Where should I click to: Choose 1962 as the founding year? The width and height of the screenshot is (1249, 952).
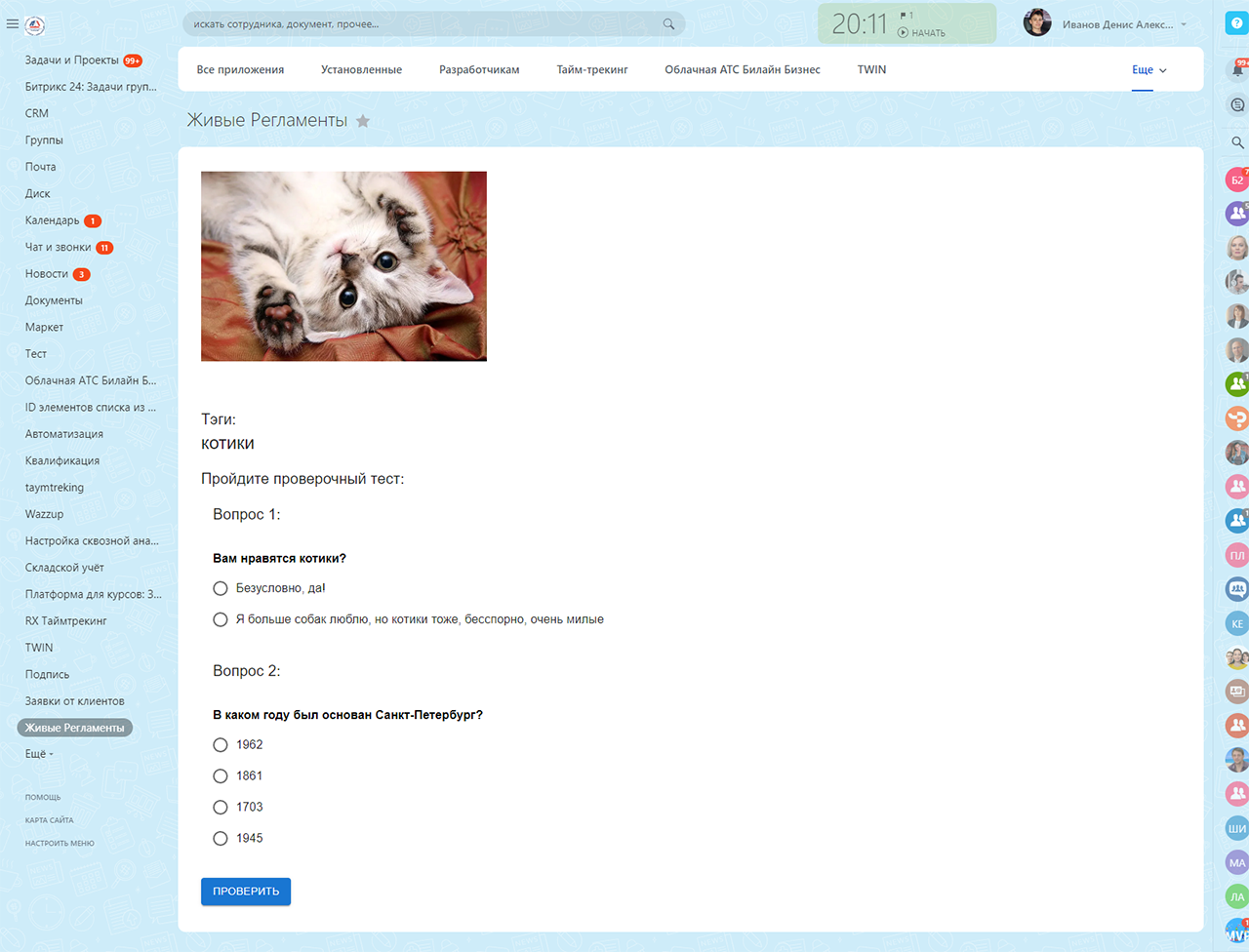click(x=221, y=744)
